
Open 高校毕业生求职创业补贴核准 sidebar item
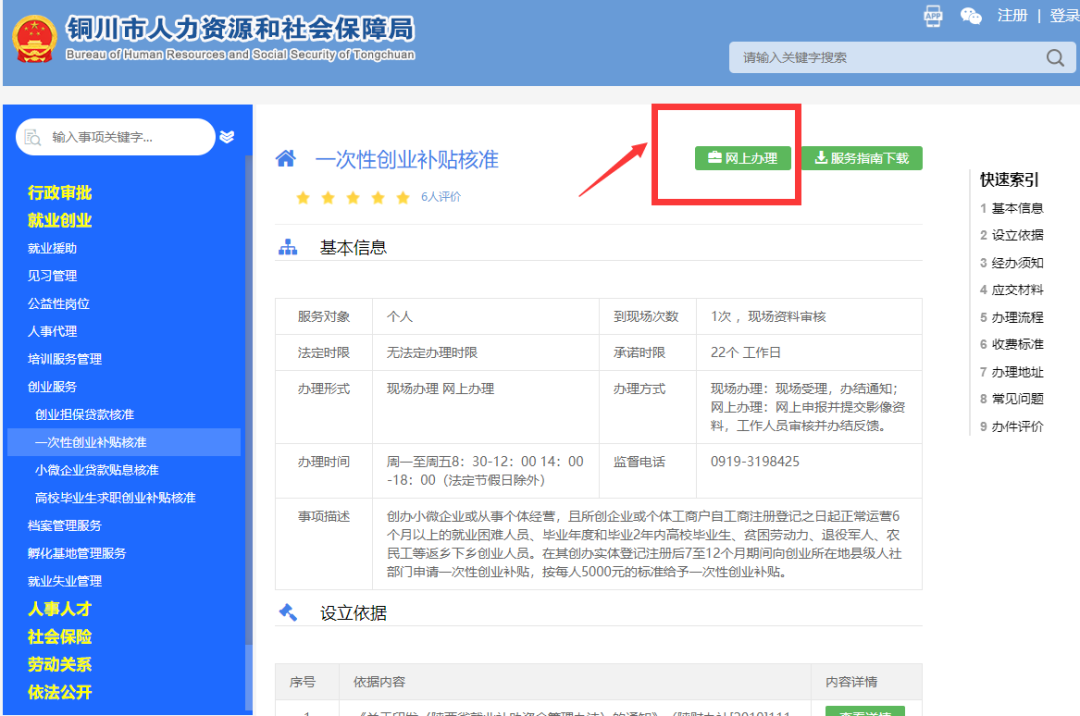coord(116,498)
